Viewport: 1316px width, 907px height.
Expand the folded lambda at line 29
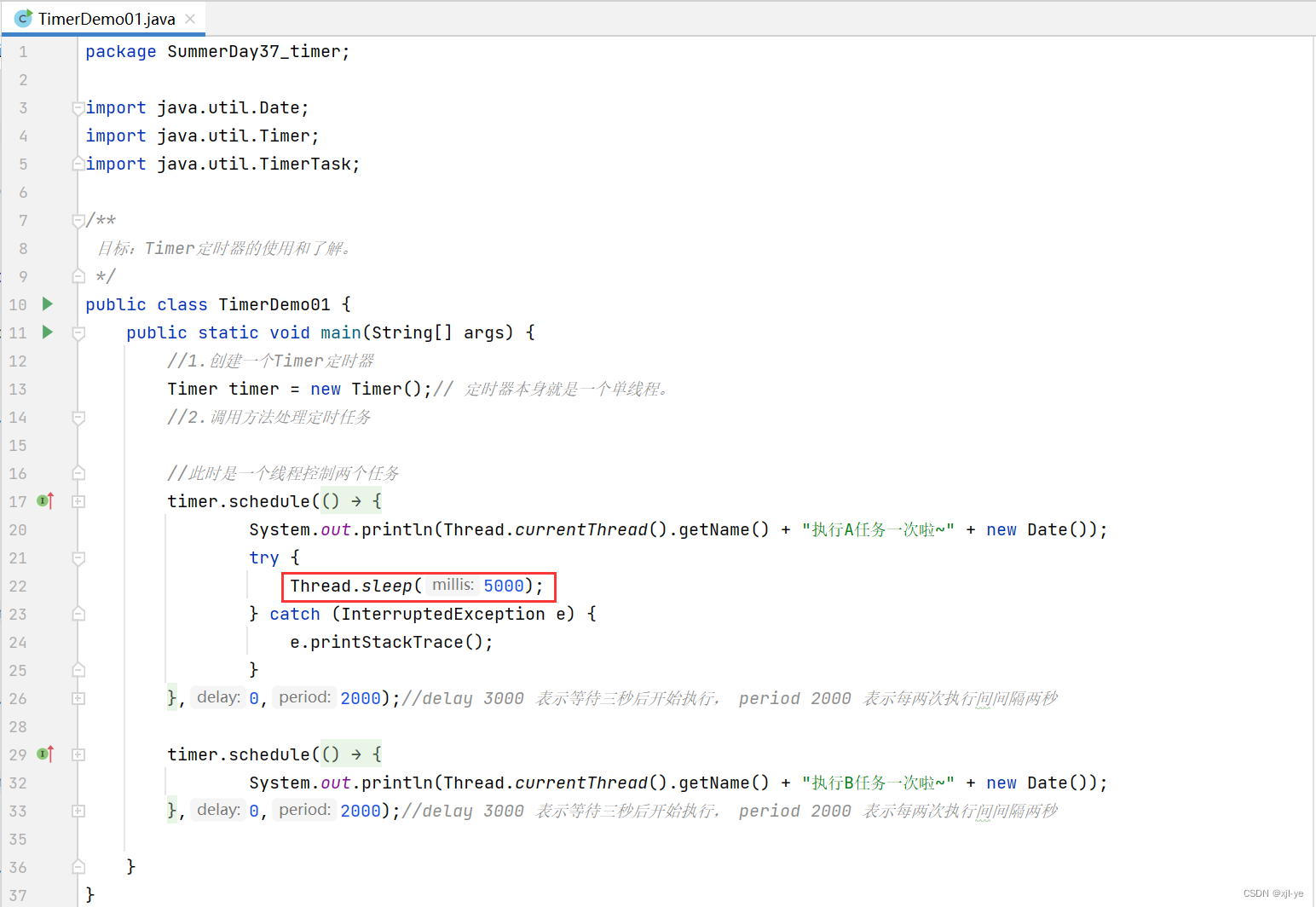(78, 754)
